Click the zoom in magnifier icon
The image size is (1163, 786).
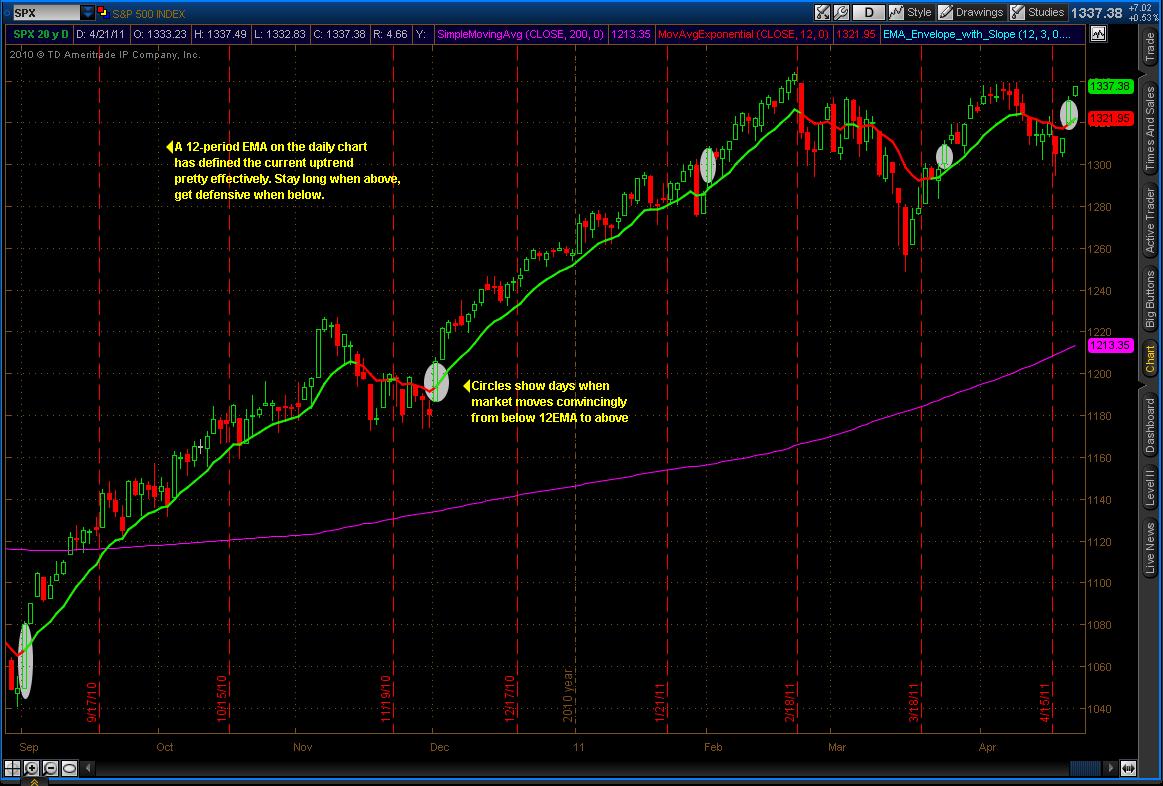click(x=31, y=768)
